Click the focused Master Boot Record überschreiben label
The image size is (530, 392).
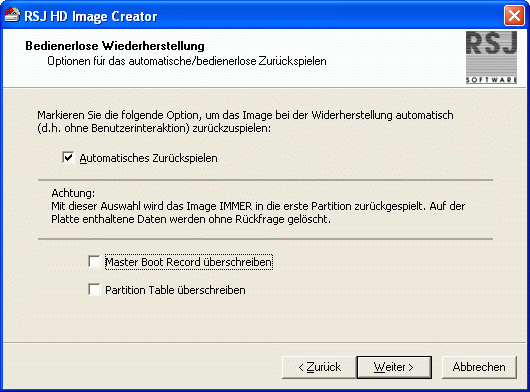[189, 262]
